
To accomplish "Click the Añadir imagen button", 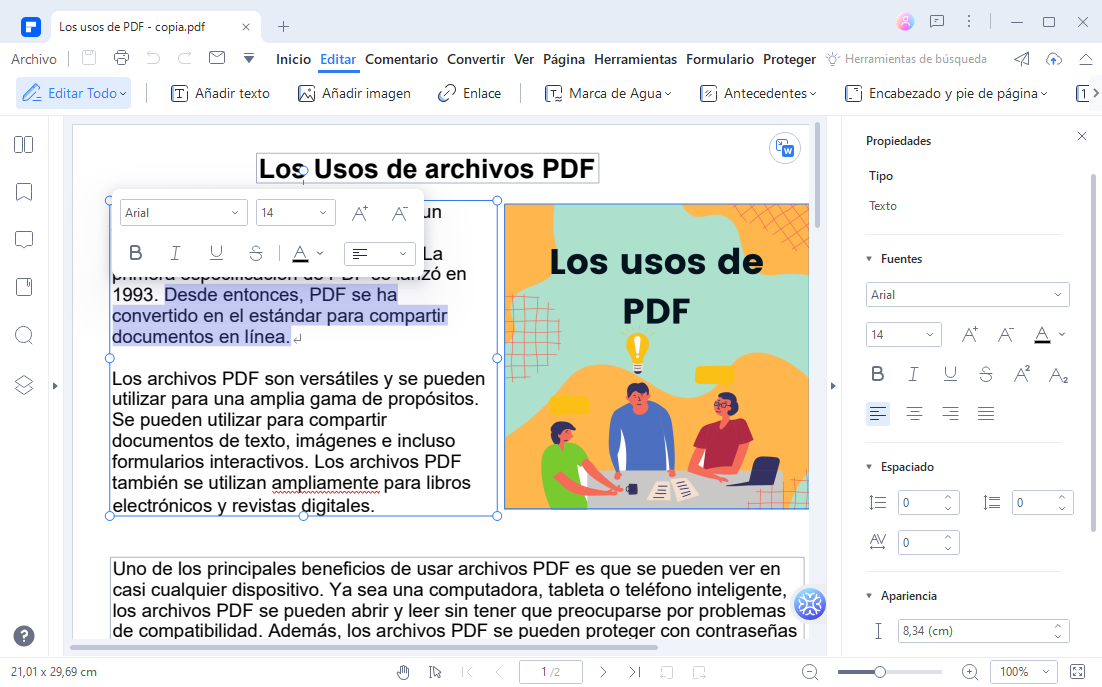I will tap(354, 93).
